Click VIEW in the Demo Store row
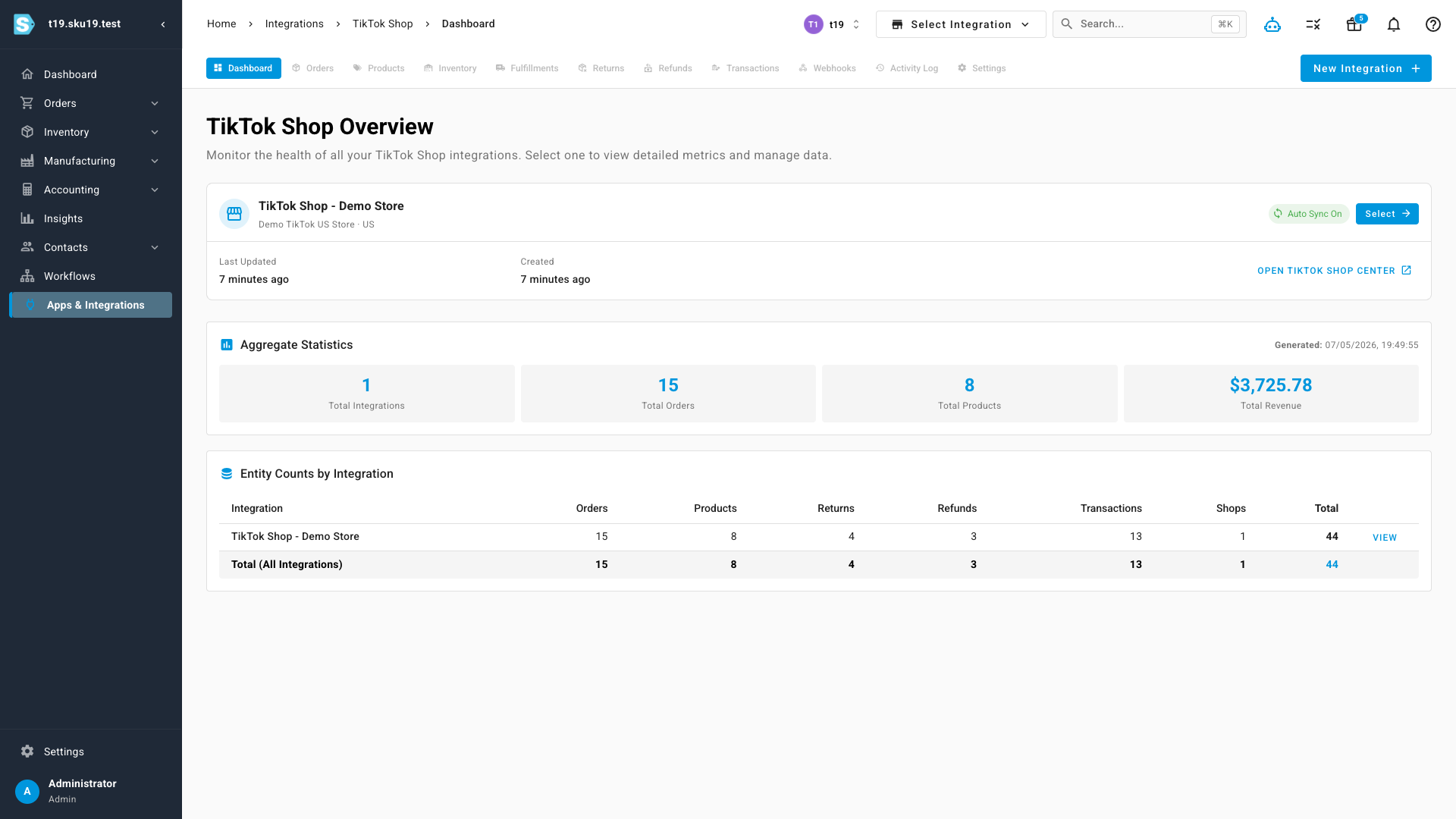1456x819 pixels. coord(1385,538)
